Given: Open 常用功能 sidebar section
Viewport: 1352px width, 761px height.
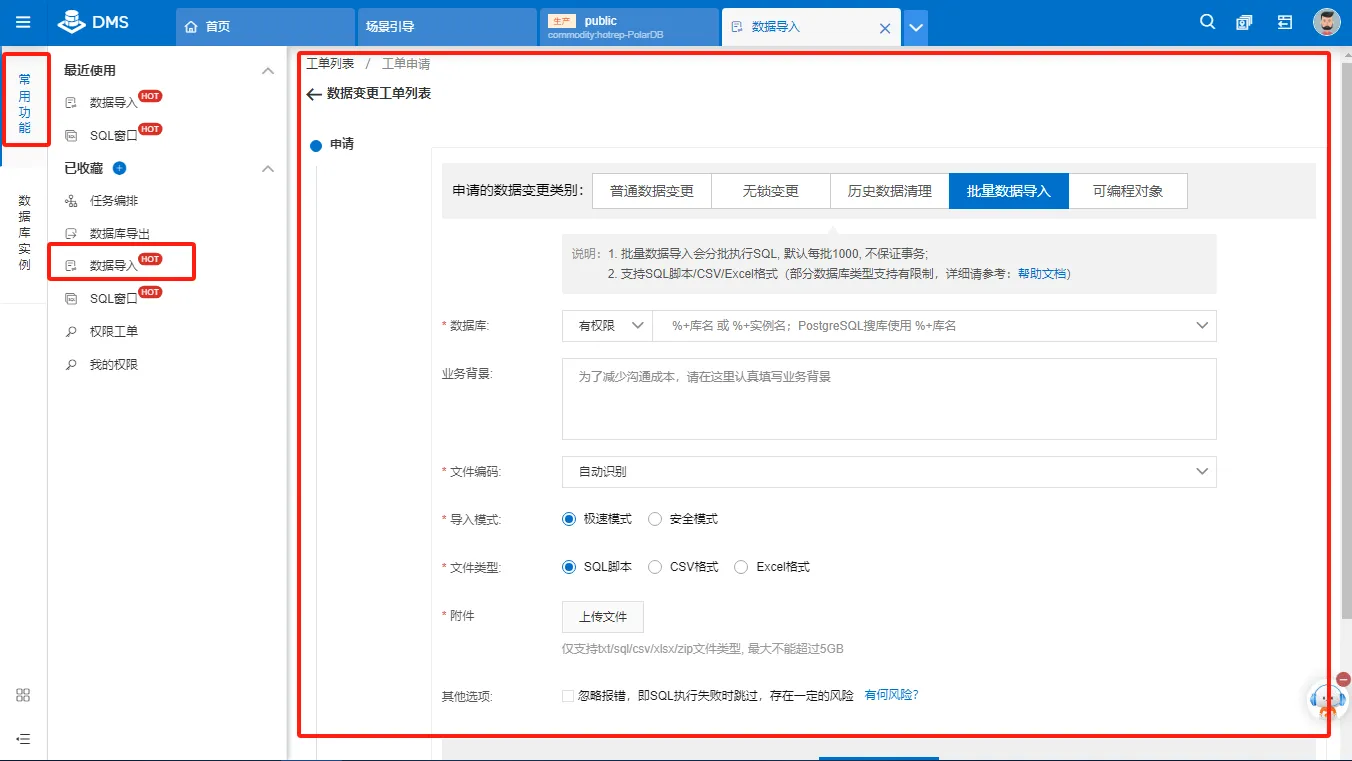Looking at the screenshot, I should pos(24,103).
